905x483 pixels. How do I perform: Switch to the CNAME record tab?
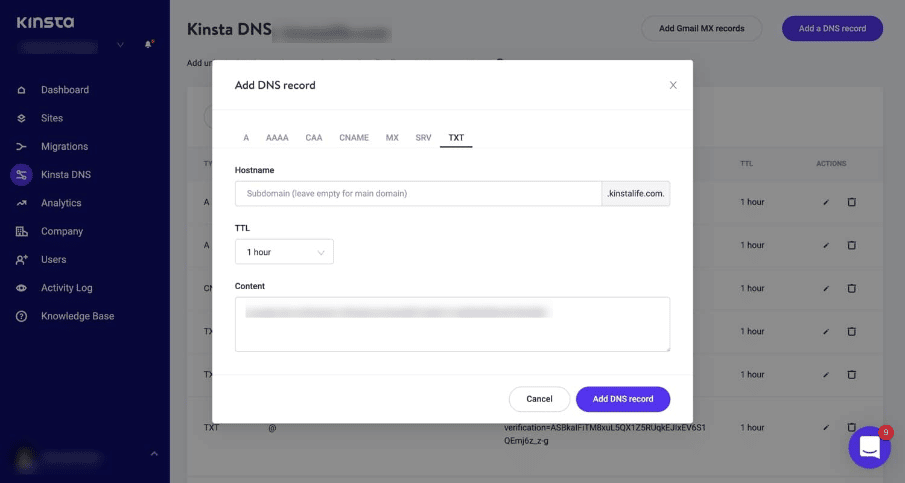click(354, 138)
